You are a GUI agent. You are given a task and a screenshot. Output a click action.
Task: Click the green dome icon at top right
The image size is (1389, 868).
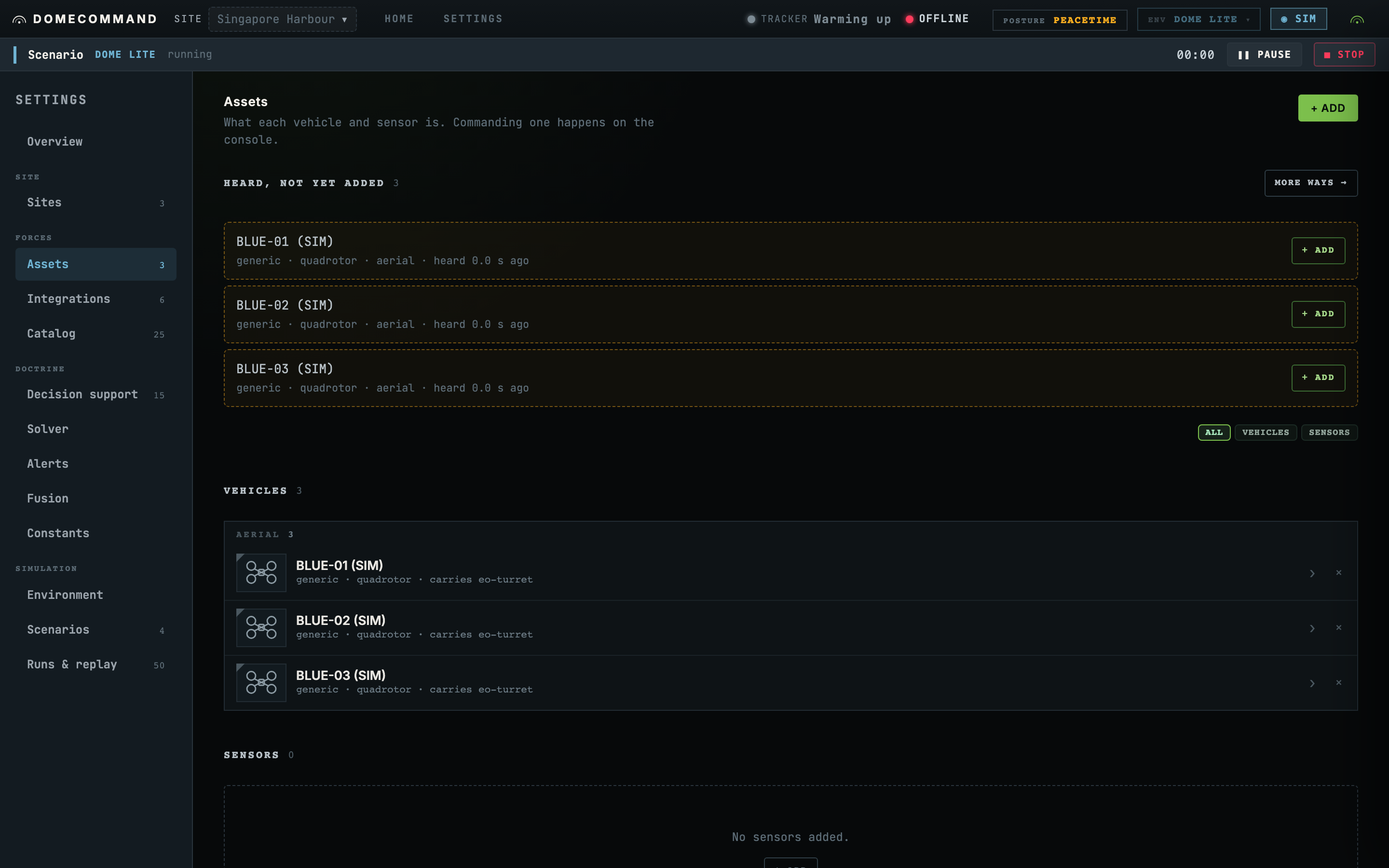click(x=1357, y=19)
